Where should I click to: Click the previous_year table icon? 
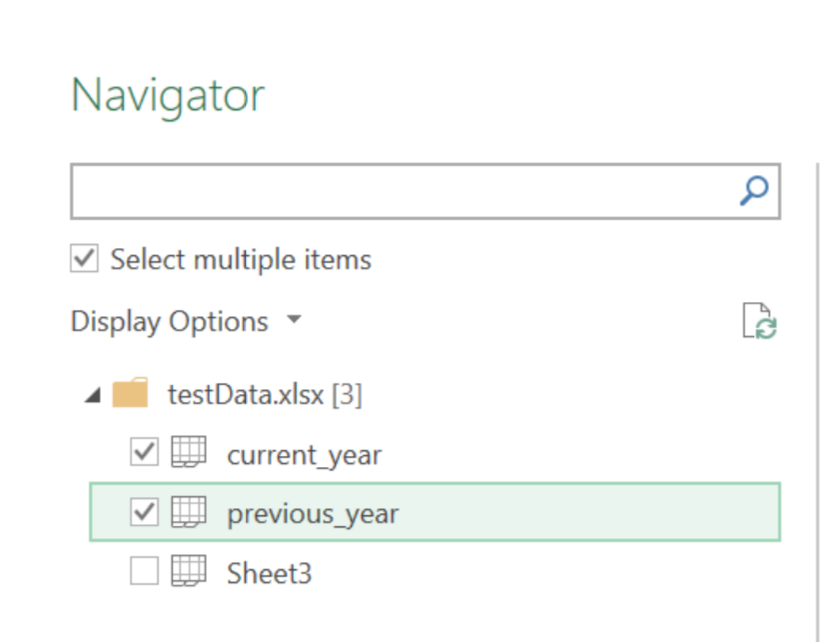click(189, 512)
